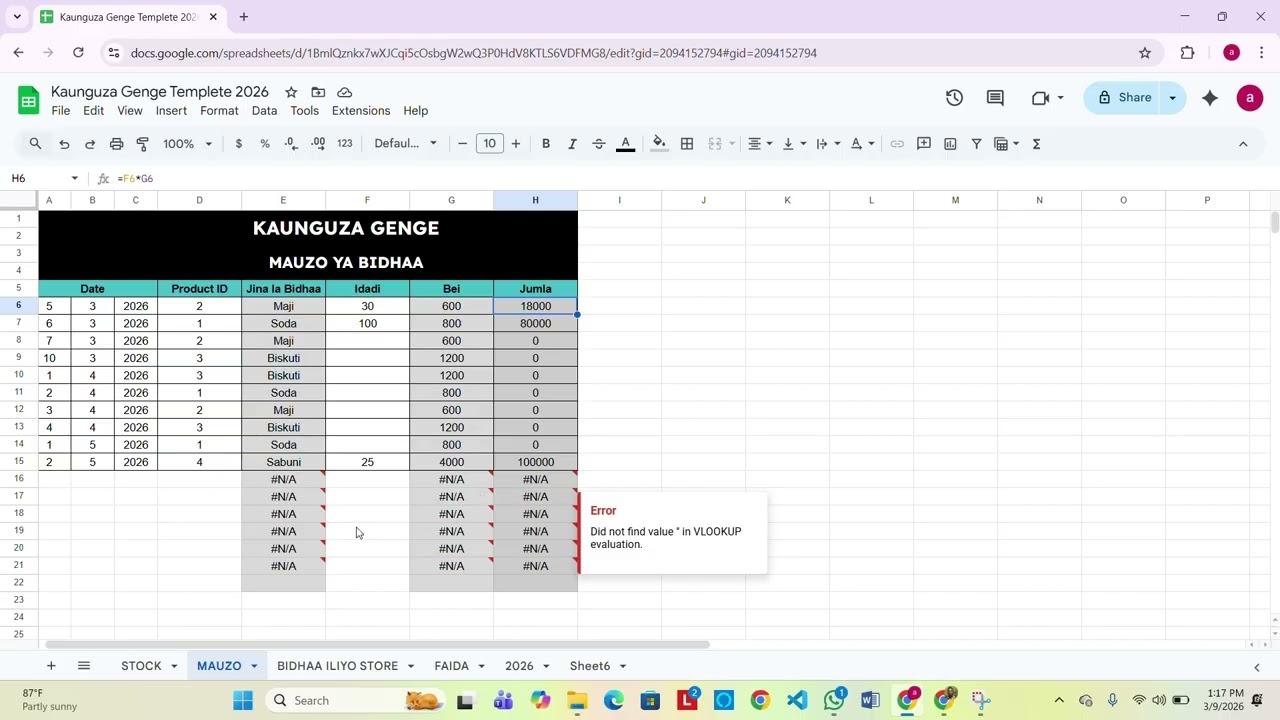Open the Borders tool
The height and width of the screenshot is (720, 1280).
click(x=687, y=144)
